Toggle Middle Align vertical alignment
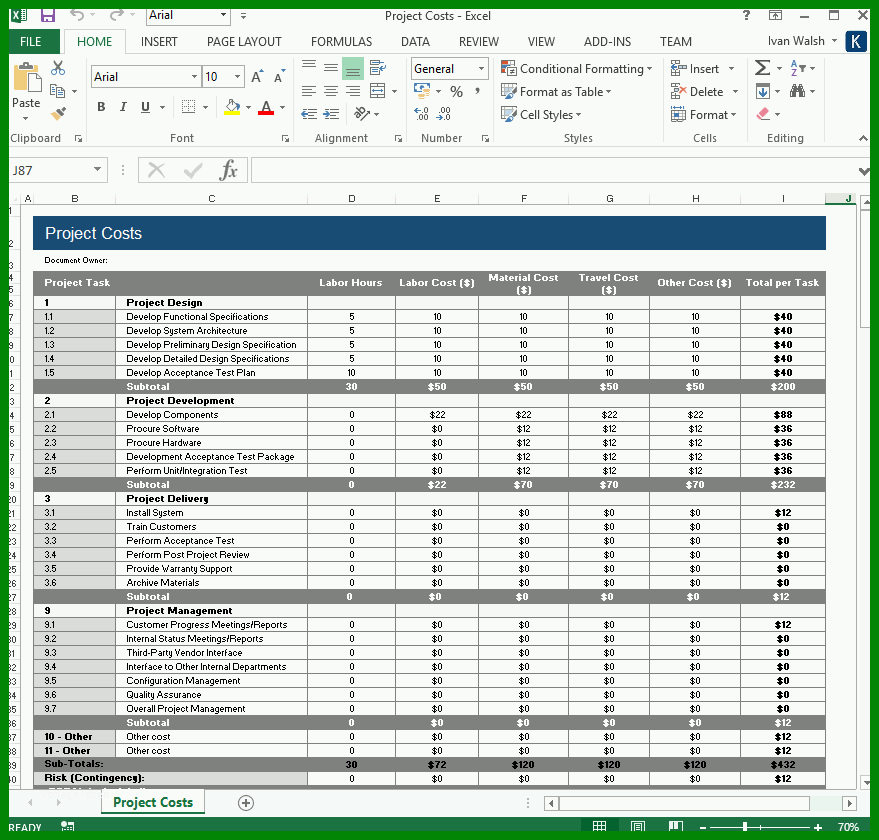The image size is (879, 840). pyautogui.click(x=331, y=68)
